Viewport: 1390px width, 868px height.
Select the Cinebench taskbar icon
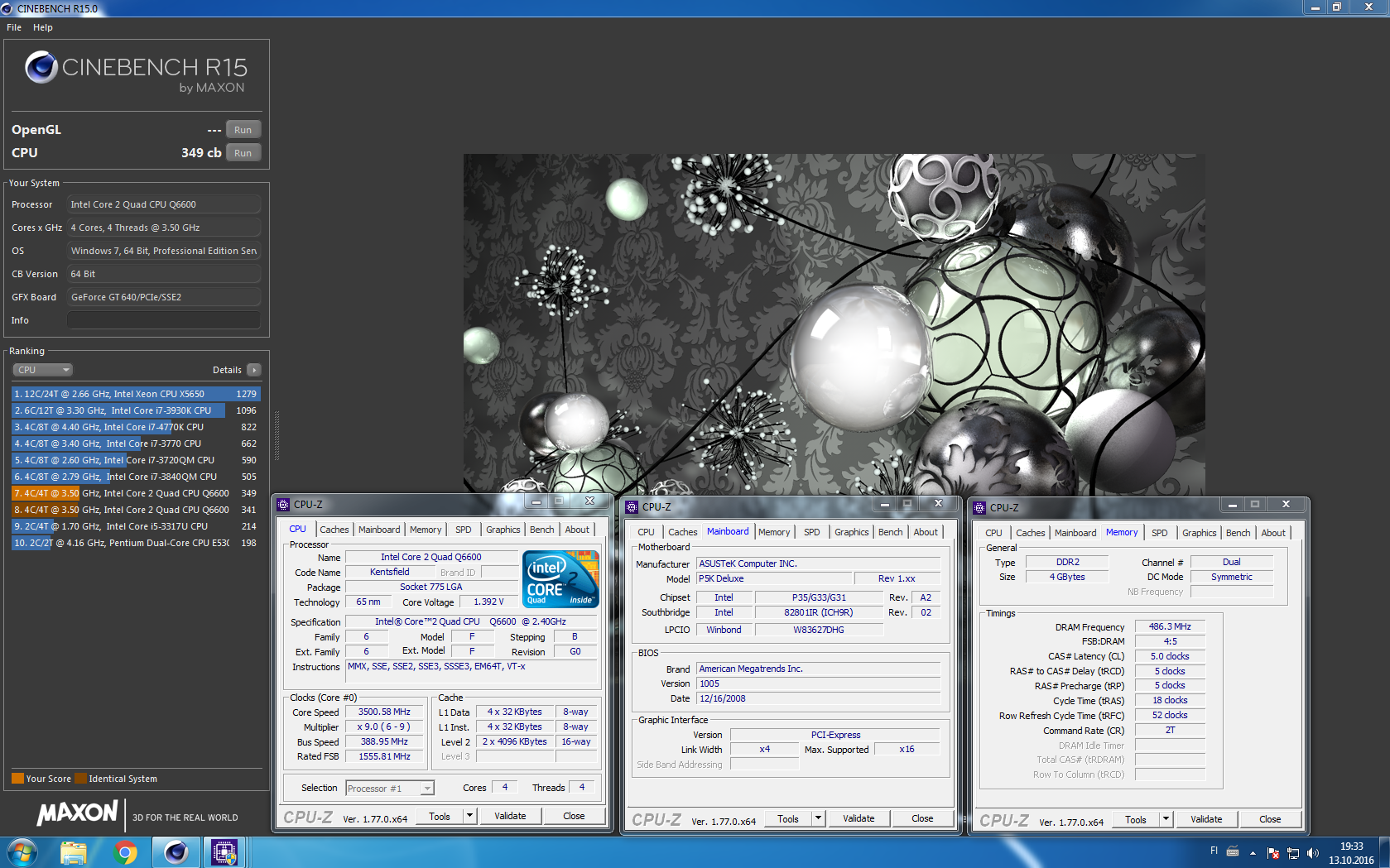click(176, 852)
